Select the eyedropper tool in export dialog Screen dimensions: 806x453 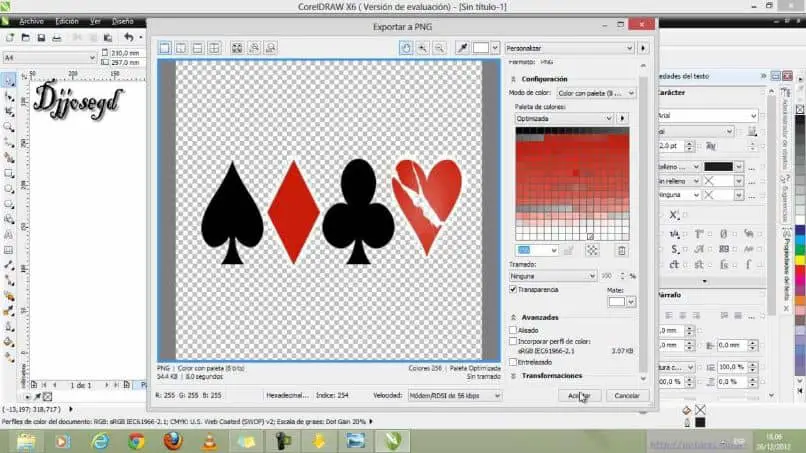(x=463, y=48)
